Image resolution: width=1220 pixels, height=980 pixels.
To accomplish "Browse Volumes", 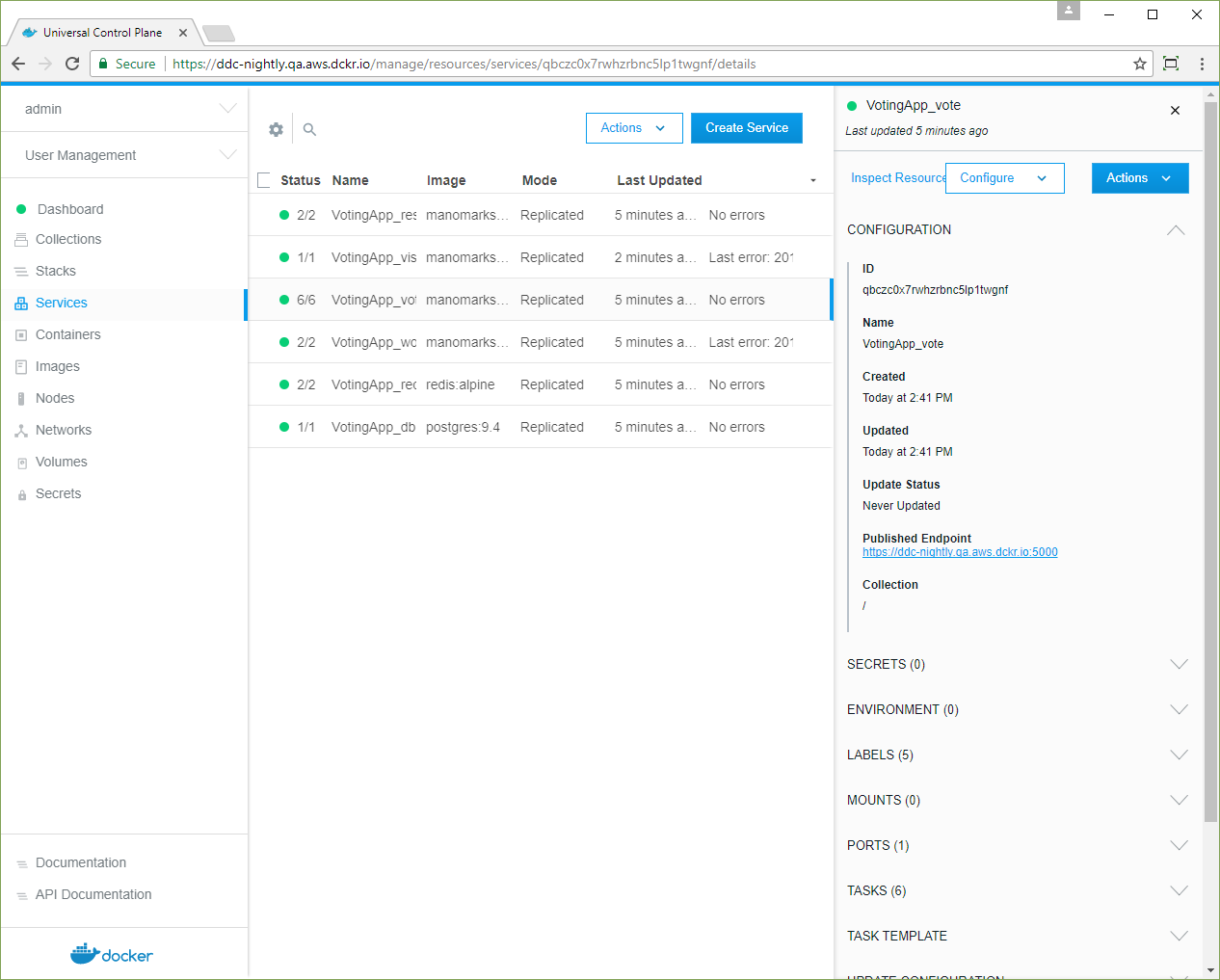I will coord(60,462).
